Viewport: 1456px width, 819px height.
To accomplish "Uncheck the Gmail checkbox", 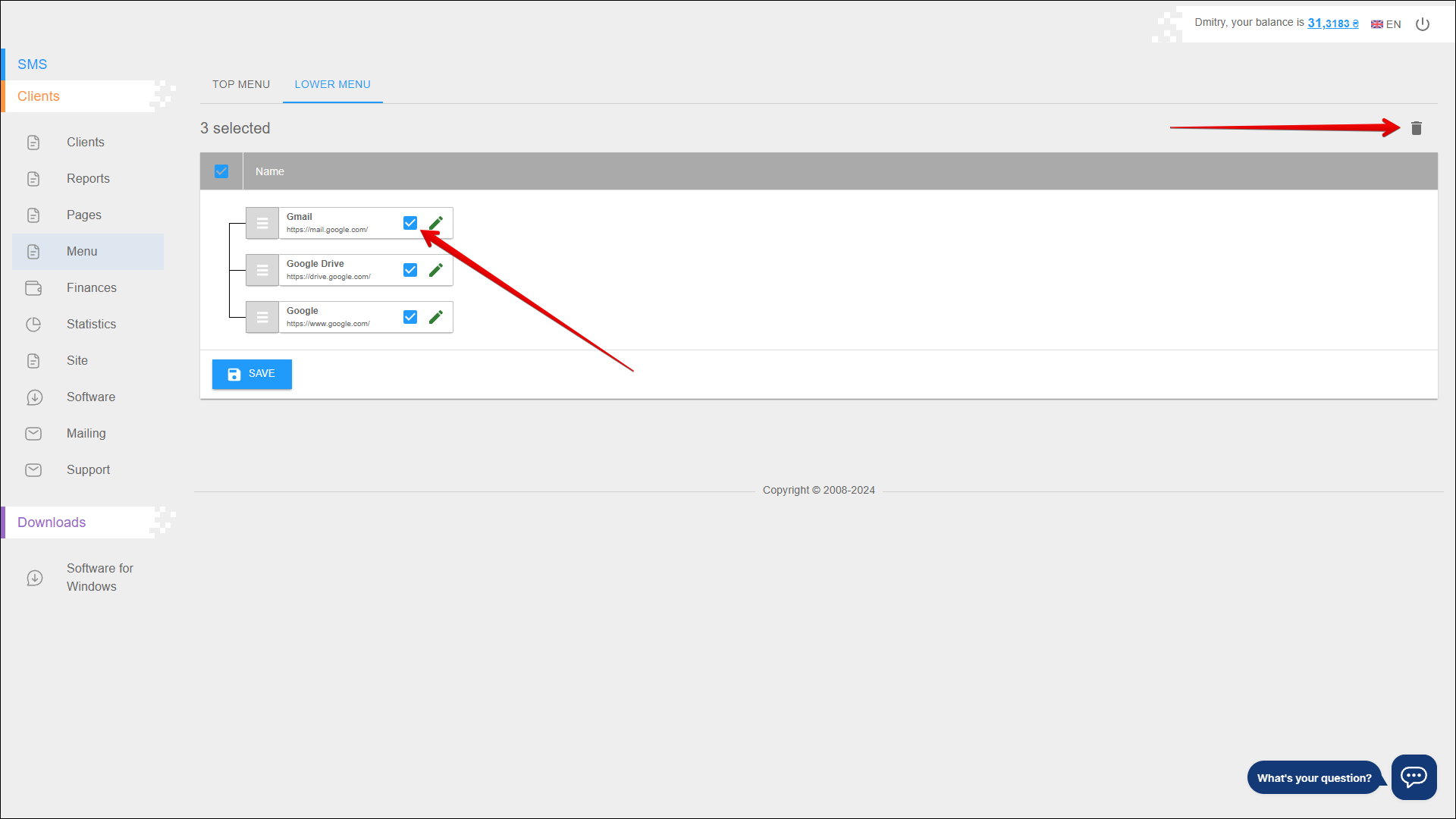I will click(410, 223).
